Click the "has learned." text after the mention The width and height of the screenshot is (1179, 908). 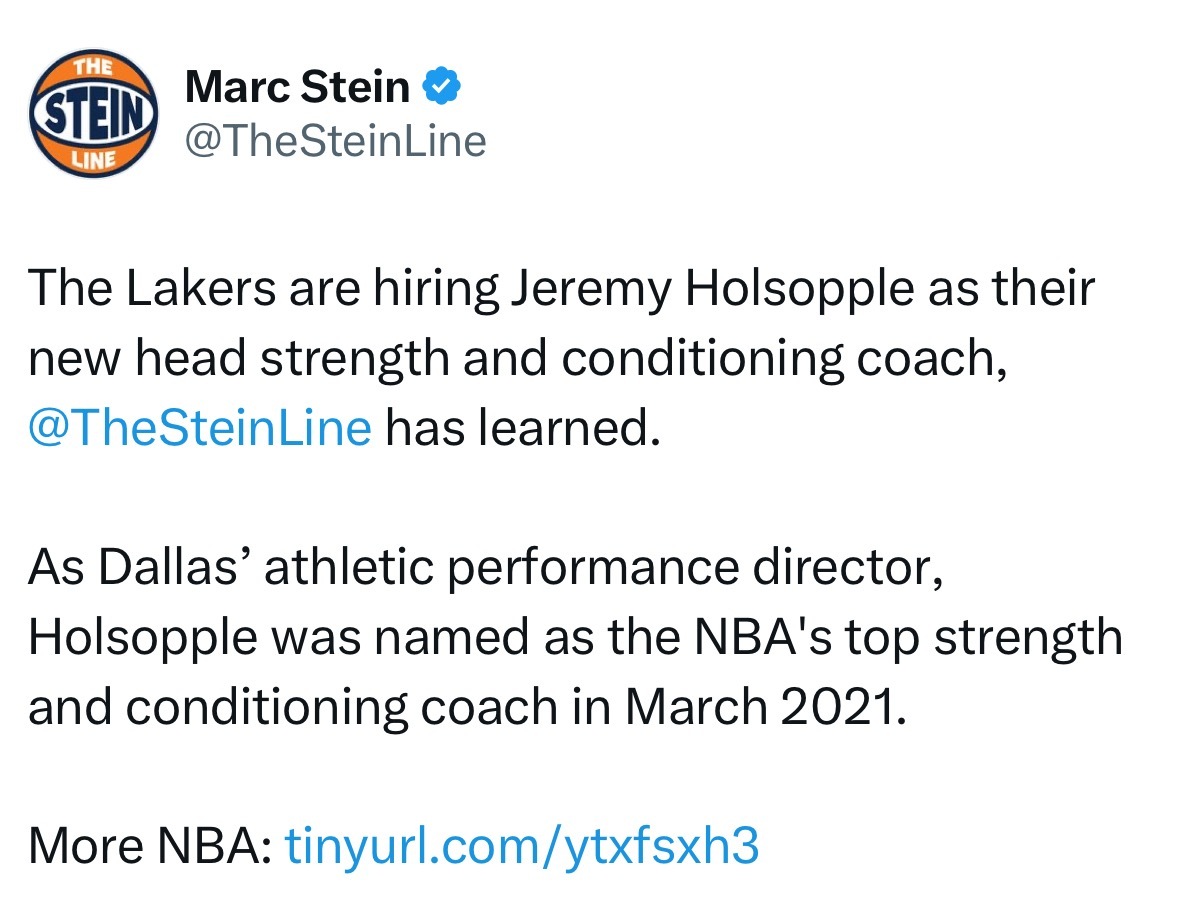(x=523, y=427)
